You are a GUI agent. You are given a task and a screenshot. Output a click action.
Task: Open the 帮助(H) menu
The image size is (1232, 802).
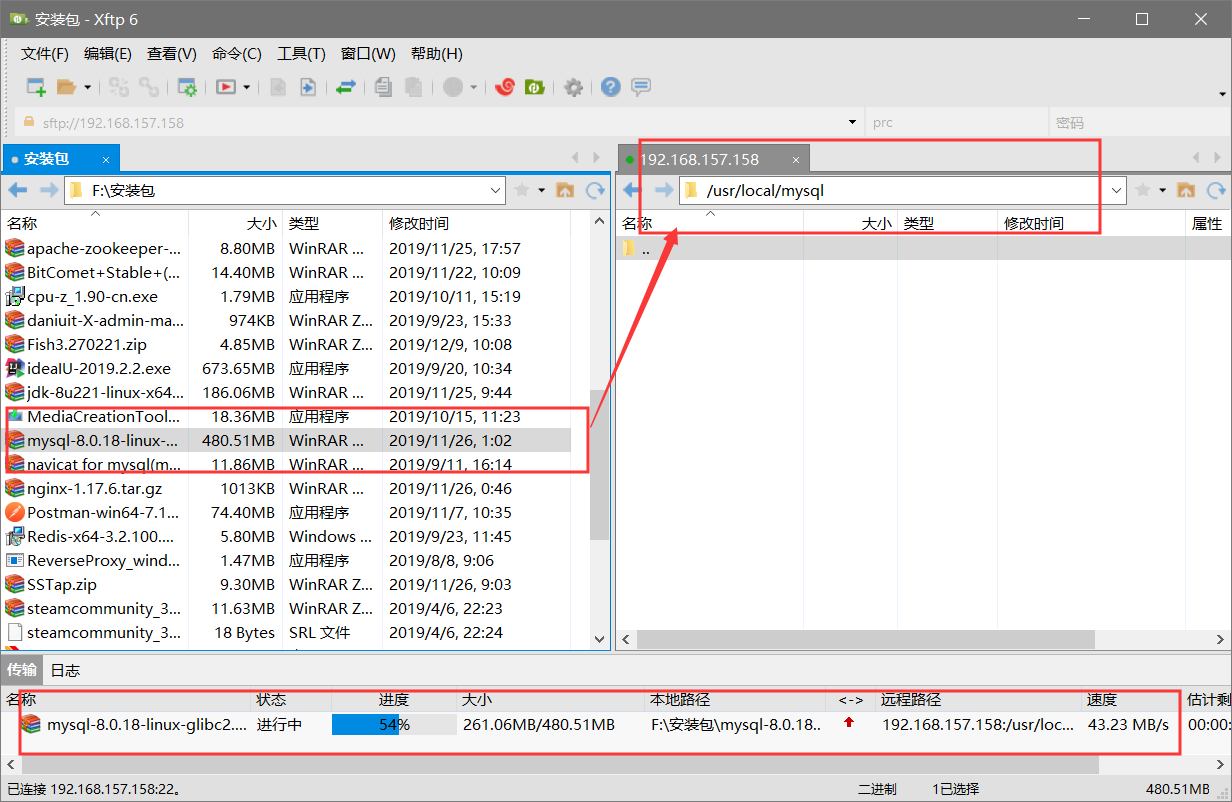click(437, 54)
